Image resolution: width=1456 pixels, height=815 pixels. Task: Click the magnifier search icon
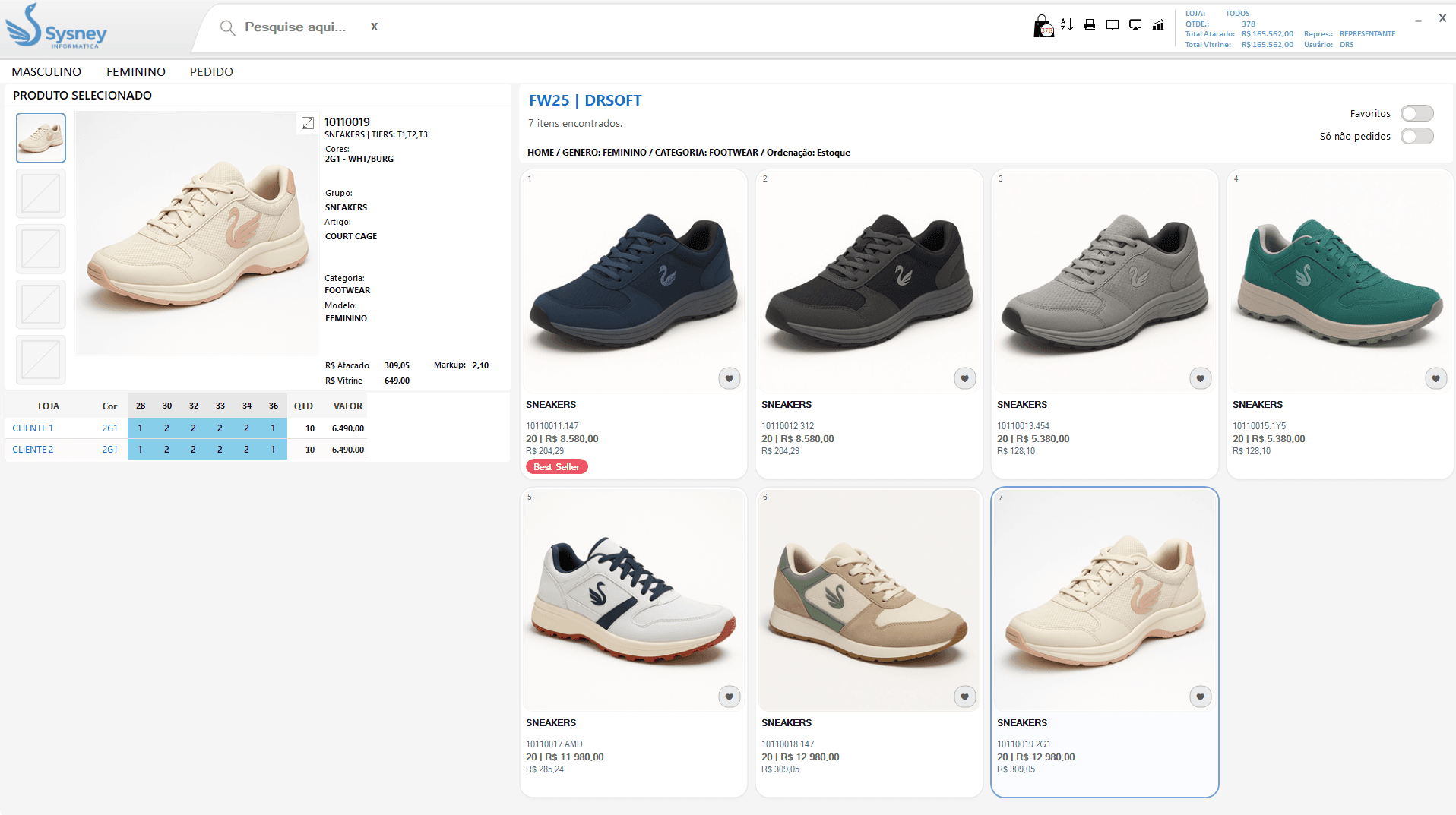click(x=227, y=27)
